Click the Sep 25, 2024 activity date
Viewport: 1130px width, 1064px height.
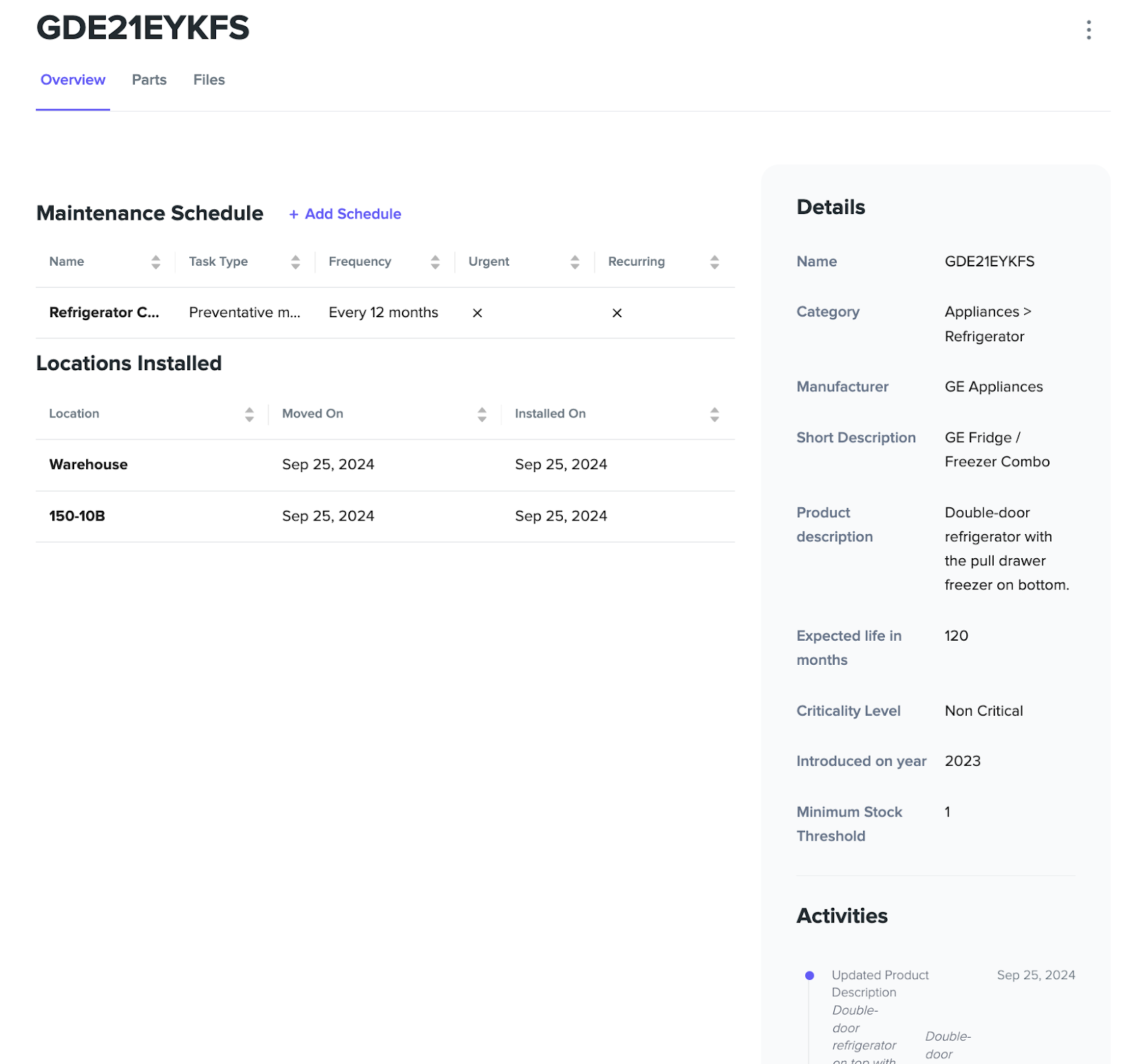1036,975
